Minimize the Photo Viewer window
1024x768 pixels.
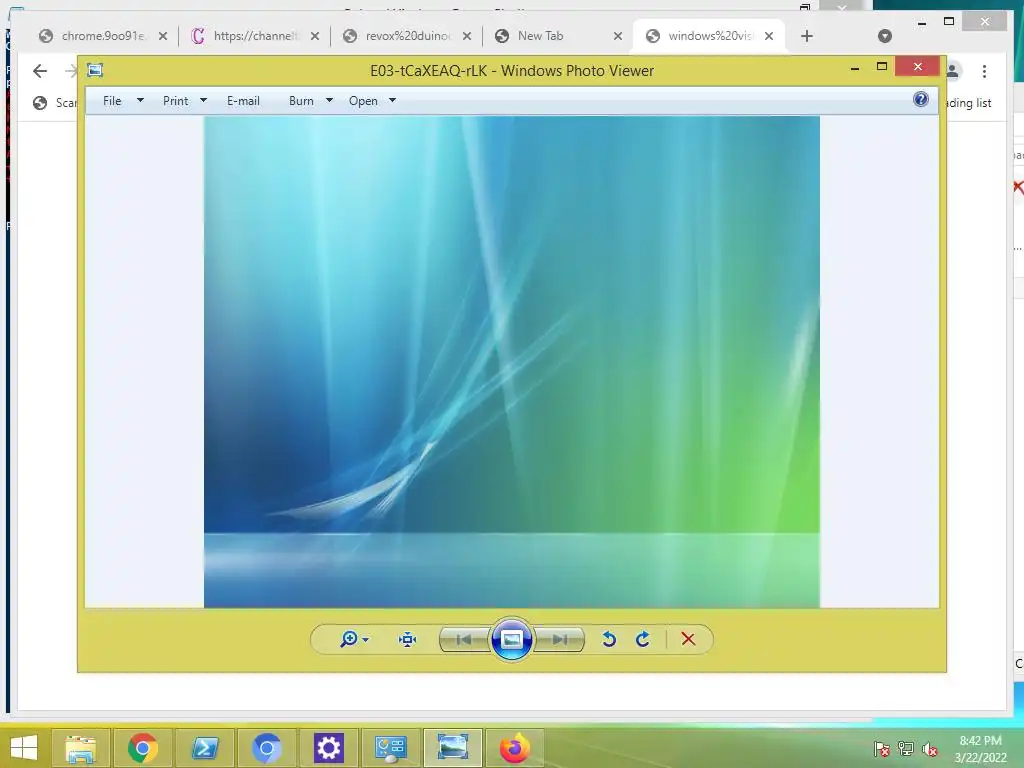click(x=855, y=67)
